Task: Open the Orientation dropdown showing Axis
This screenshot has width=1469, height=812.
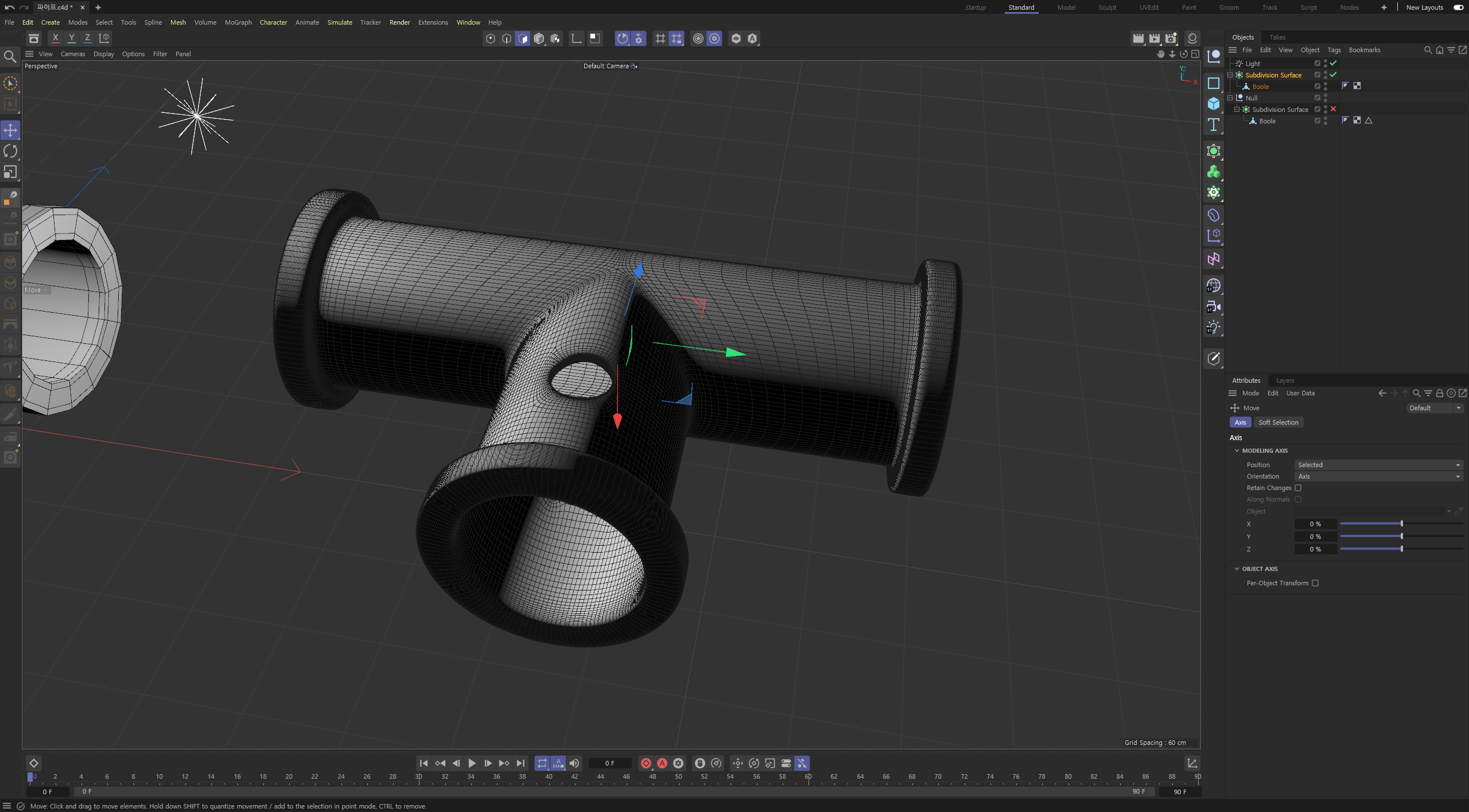Action: click(1379, 476)
